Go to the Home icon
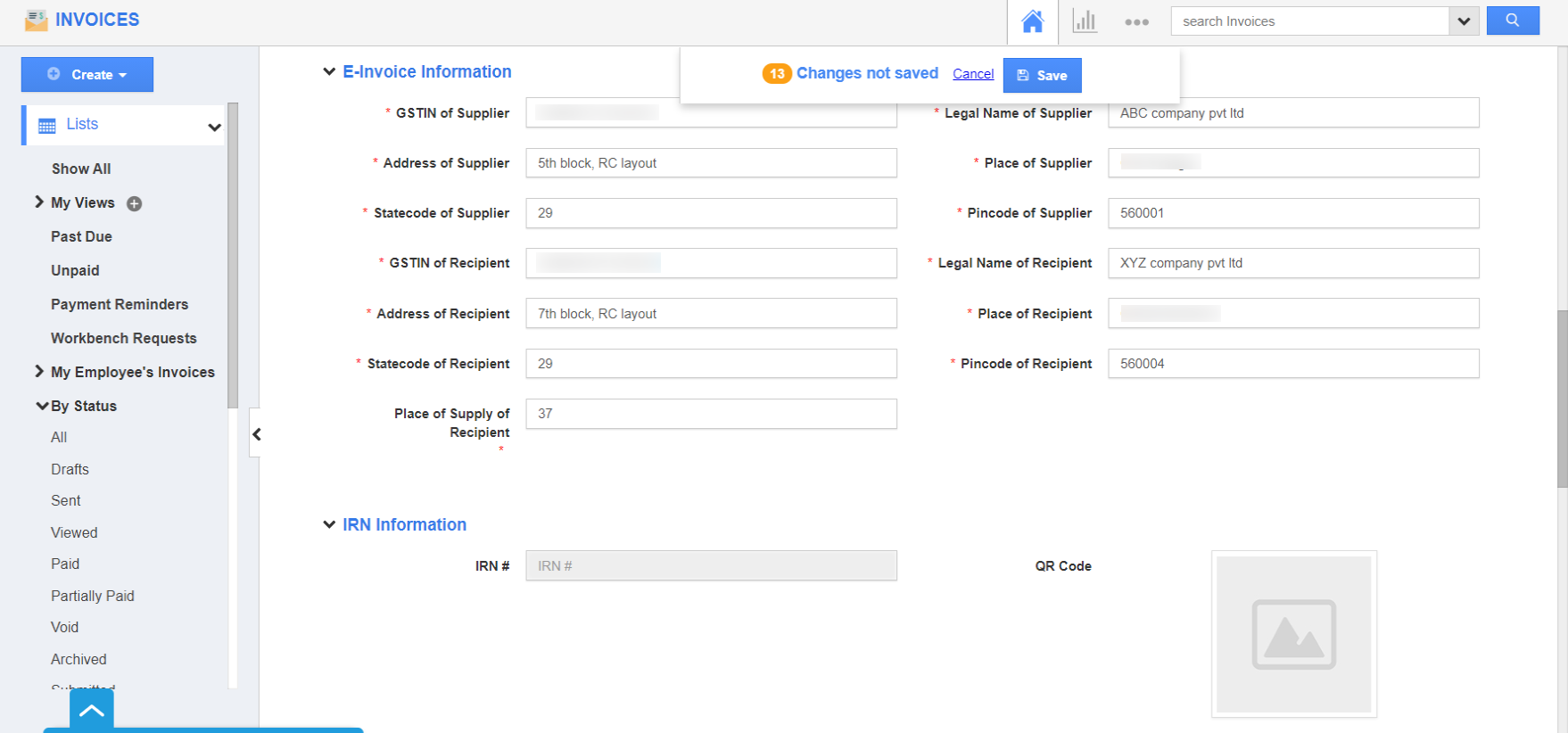 (1032, 21)
